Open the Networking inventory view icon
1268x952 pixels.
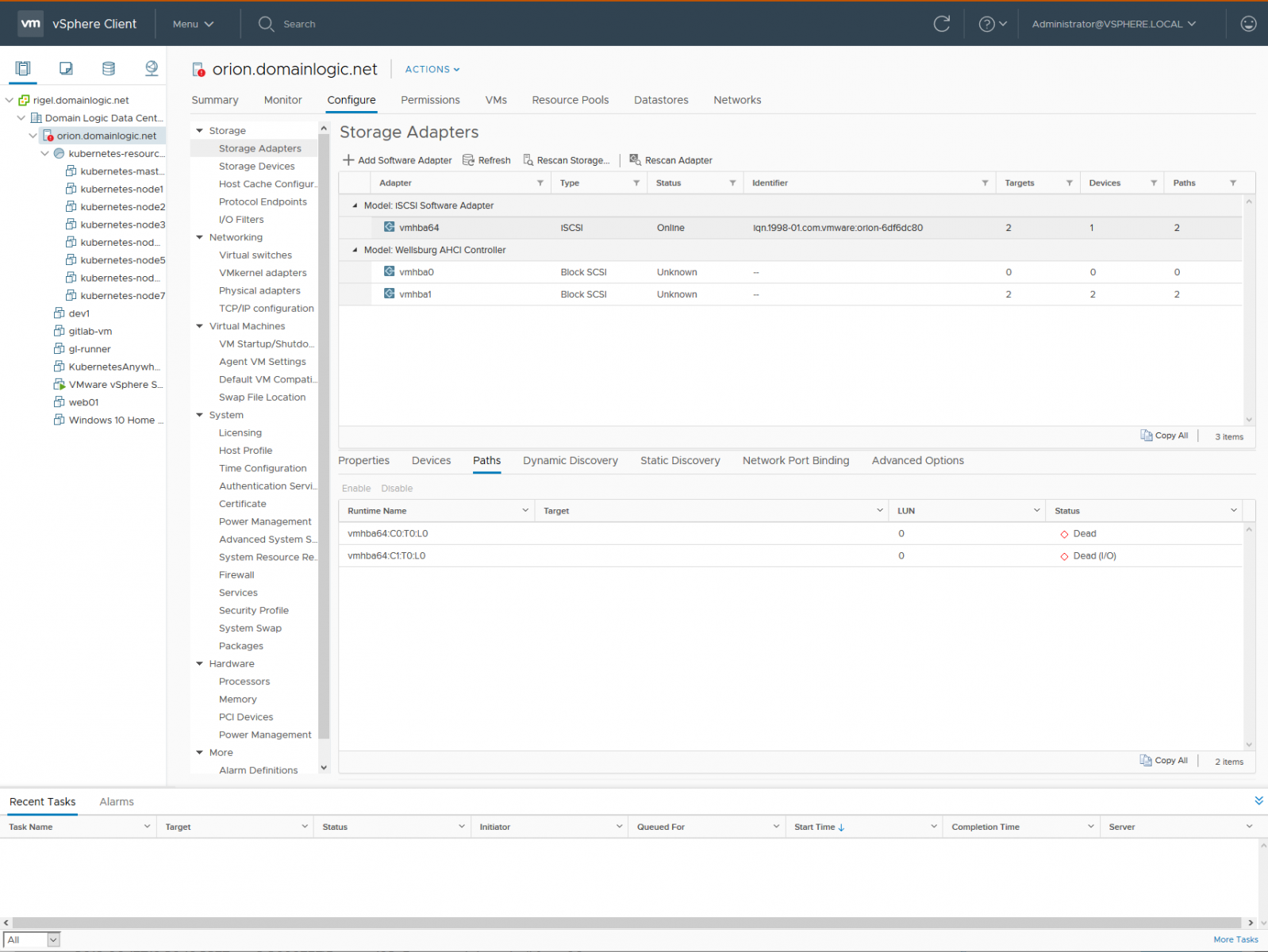152,68
